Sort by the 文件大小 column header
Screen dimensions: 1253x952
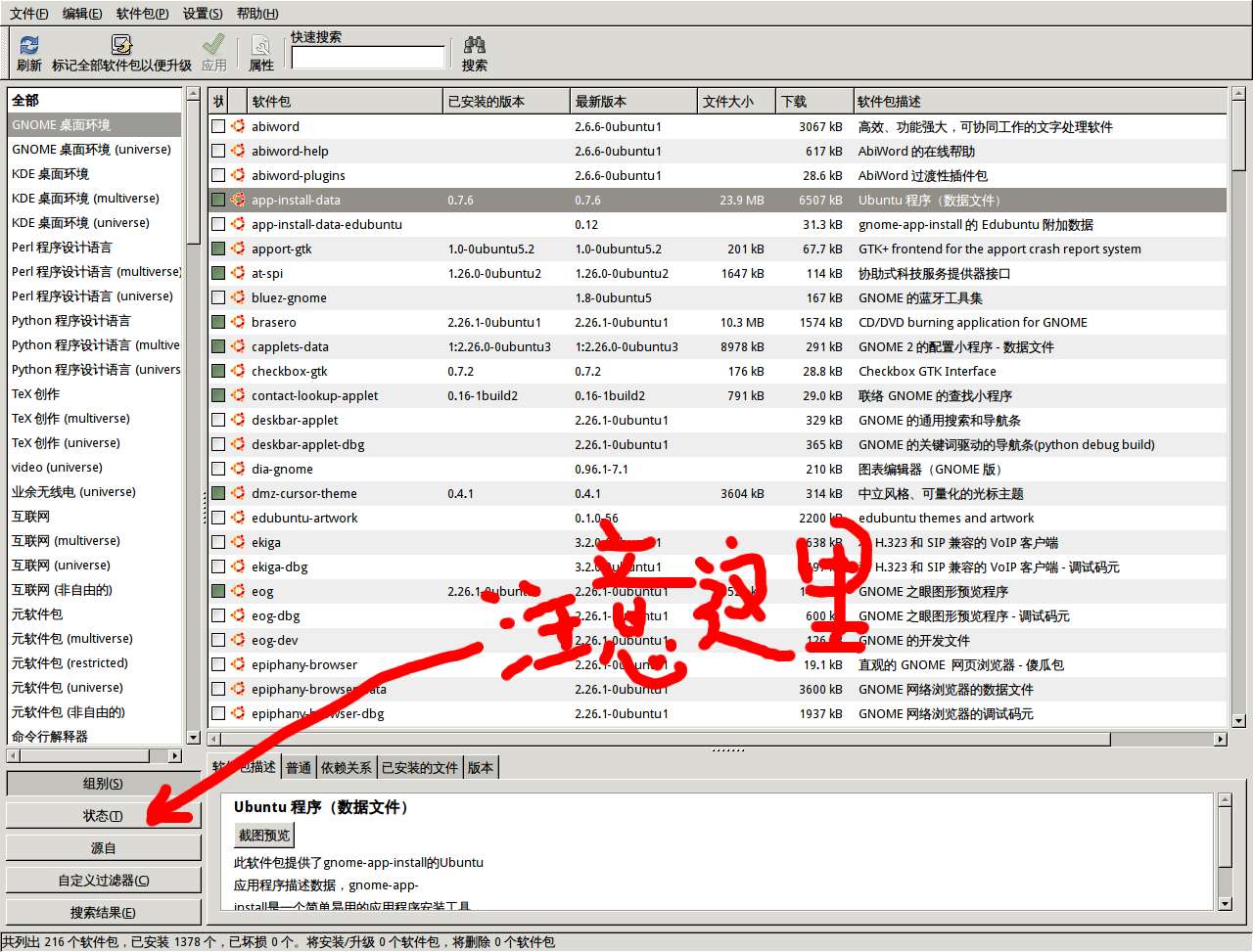[x=737, y=101]
